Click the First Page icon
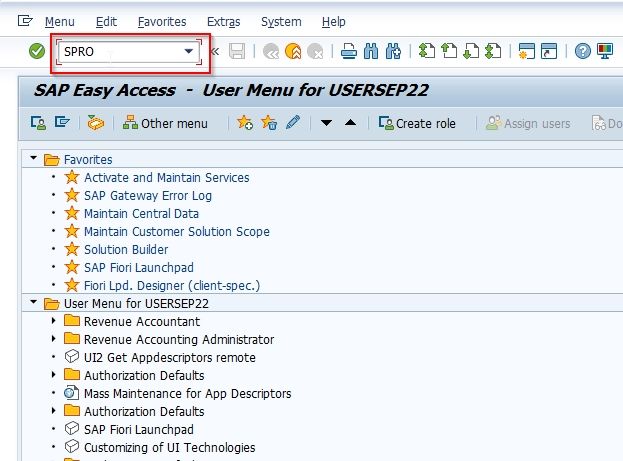Image resolution: width=623 pixels, height=461 pixels. 427,51
